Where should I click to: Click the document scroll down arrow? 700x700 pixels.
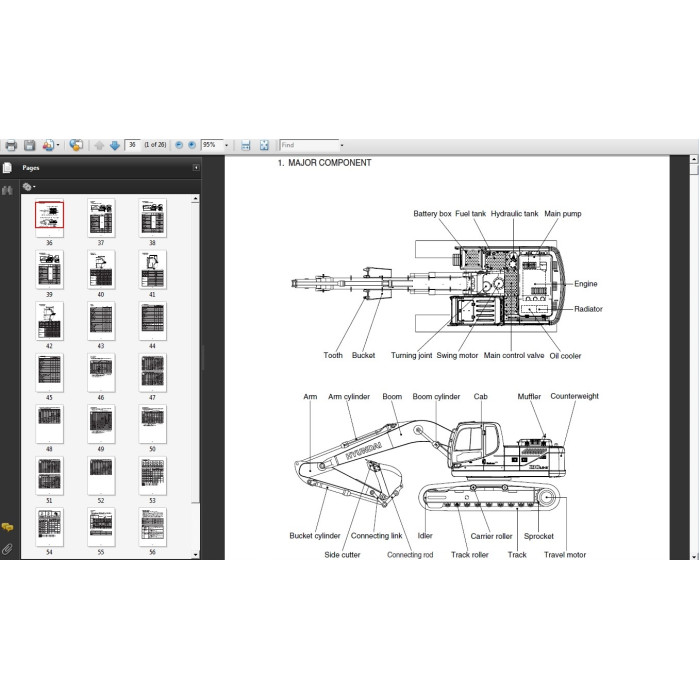(x=694, y=556)
